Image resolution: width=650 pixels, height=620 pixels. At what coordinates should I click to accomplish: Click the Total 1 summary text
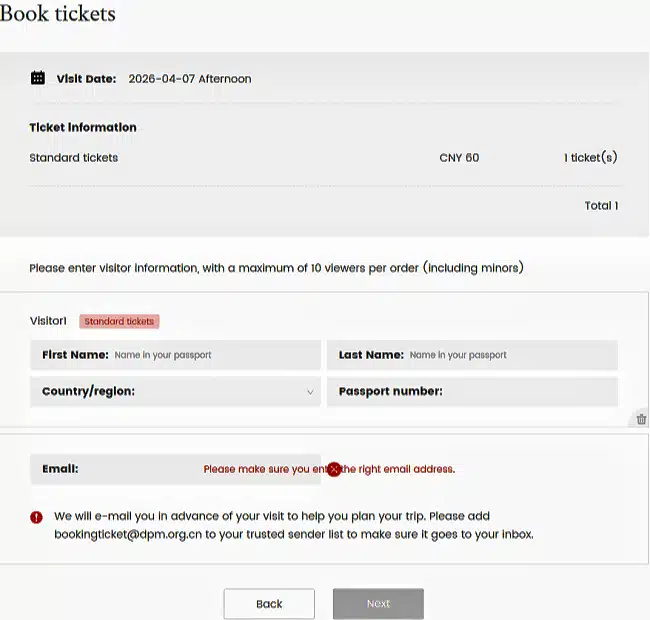coord(601,206)
